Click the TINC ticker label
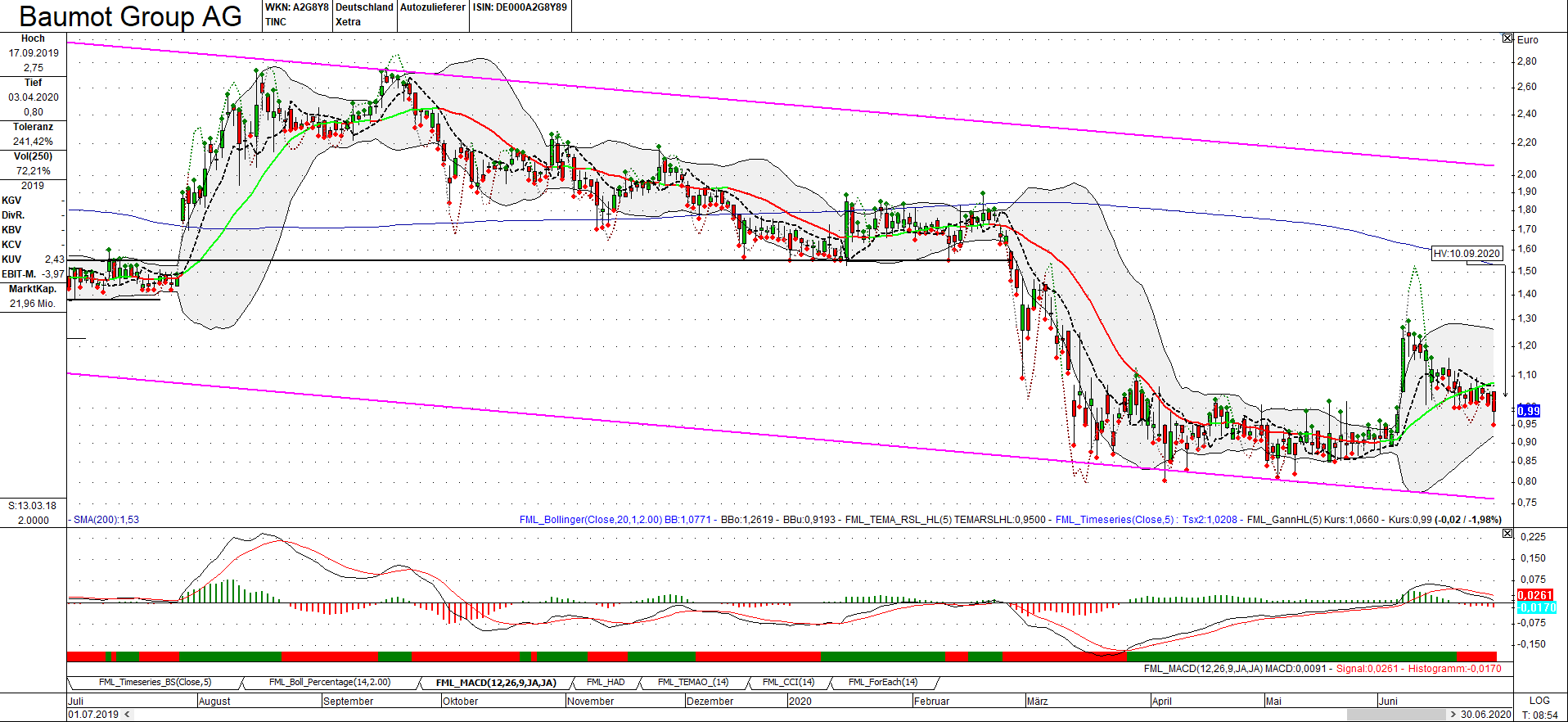1568x722 pixels. [x=276, y=22]
